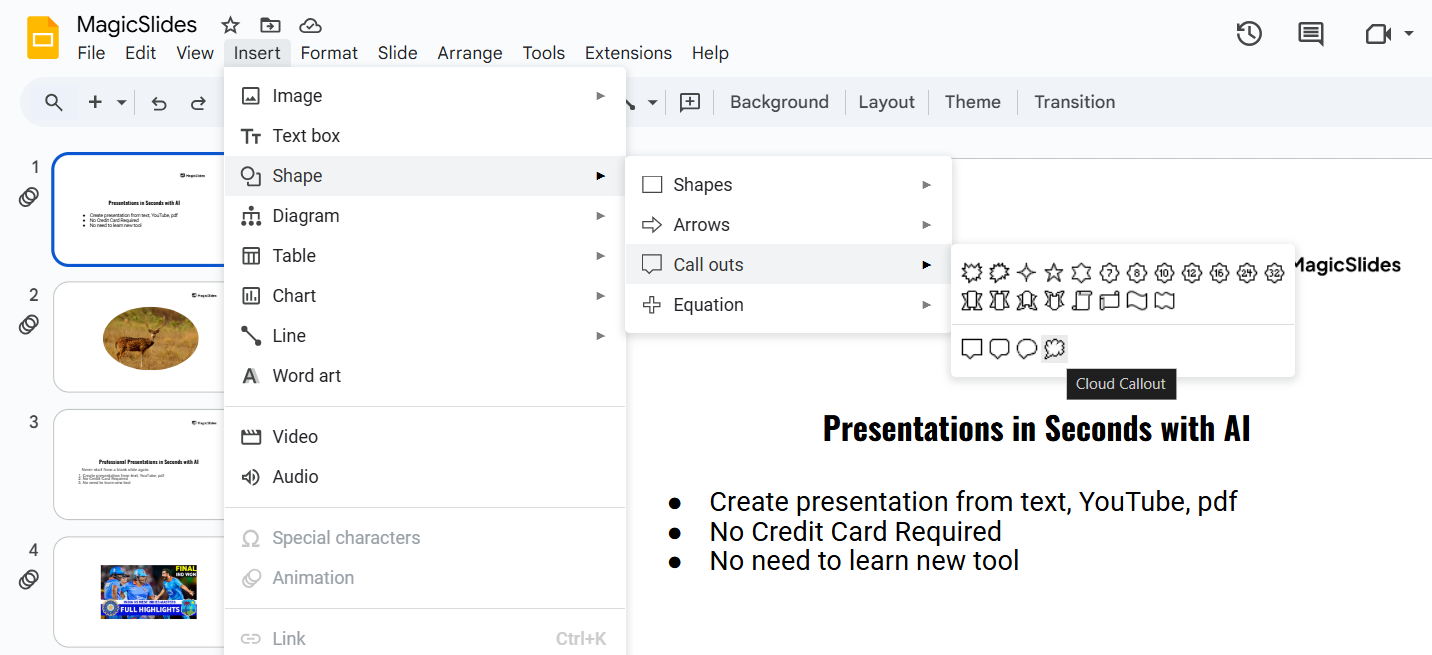The height and width of the screenshot is (655, 1432).
Task: Click the Background button
Action: pos(779,102)
